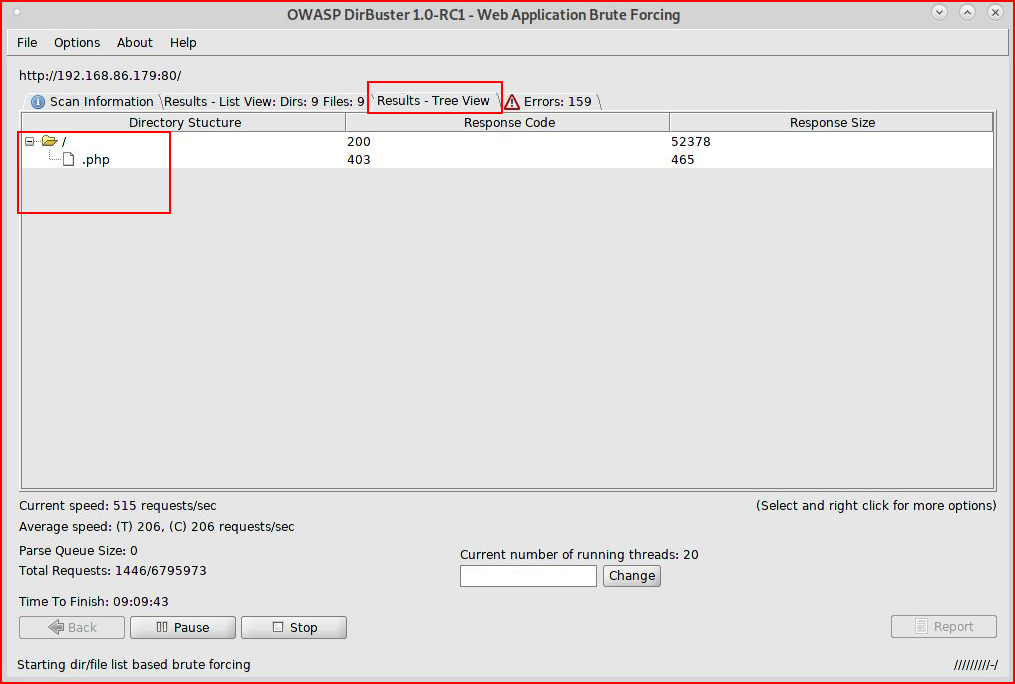Viewport: 1015px width, 684px height.
Task: Select the Results - Tree View tab
Action: pos(433,101)
